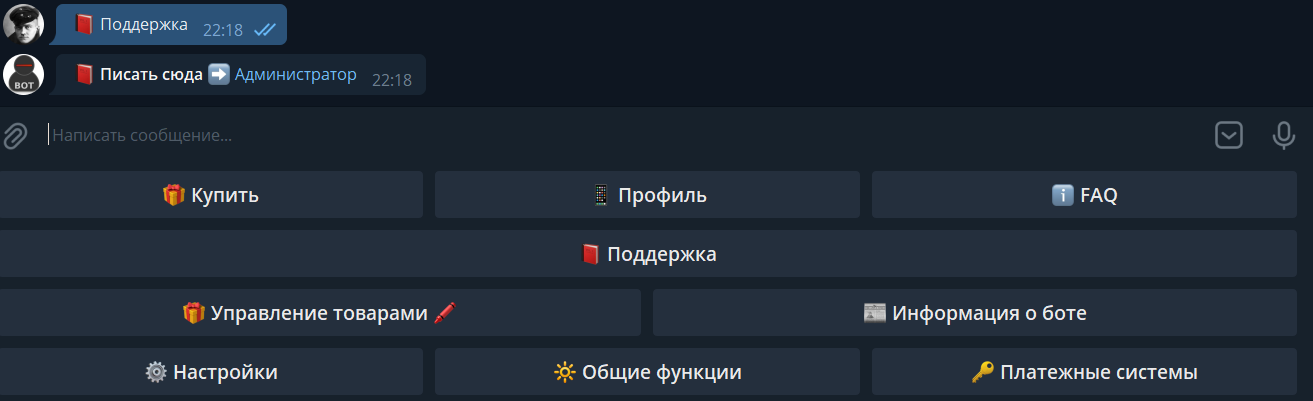
Task: Open the Администратор link
Action: point(295,75)
